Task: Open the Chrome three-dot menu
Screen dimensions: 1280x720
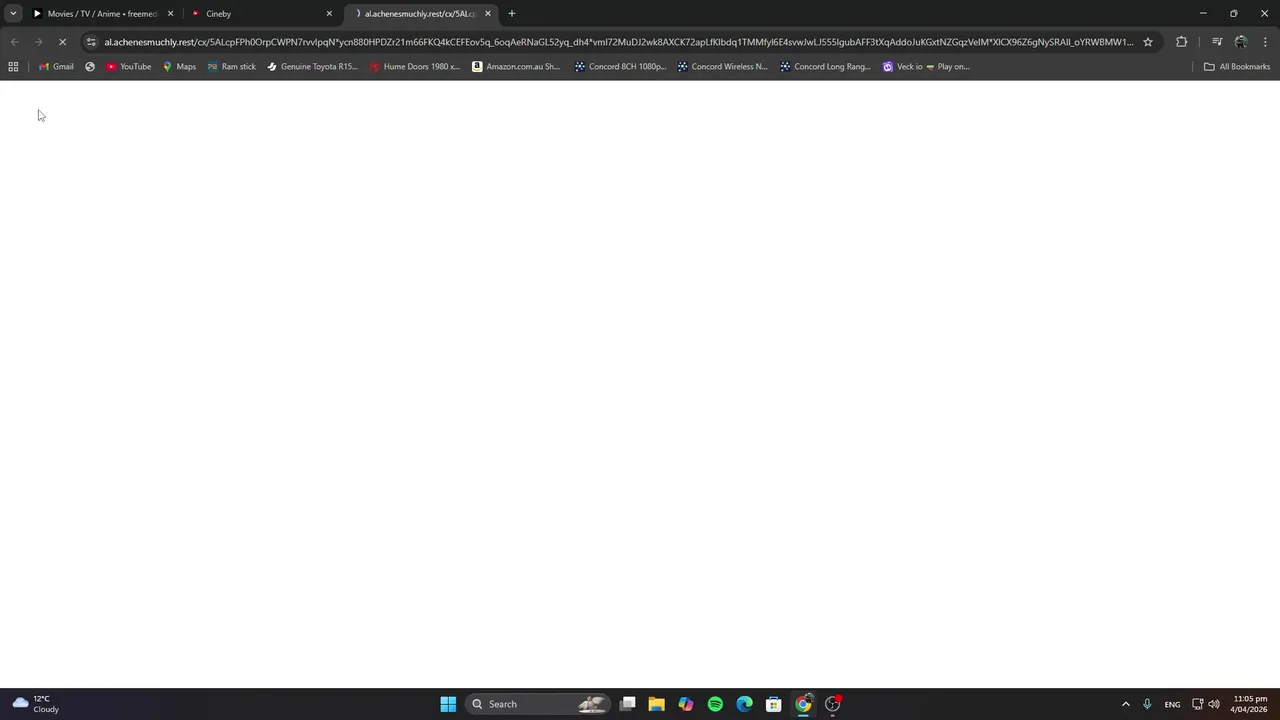Action: click(x=1265, y=42)
